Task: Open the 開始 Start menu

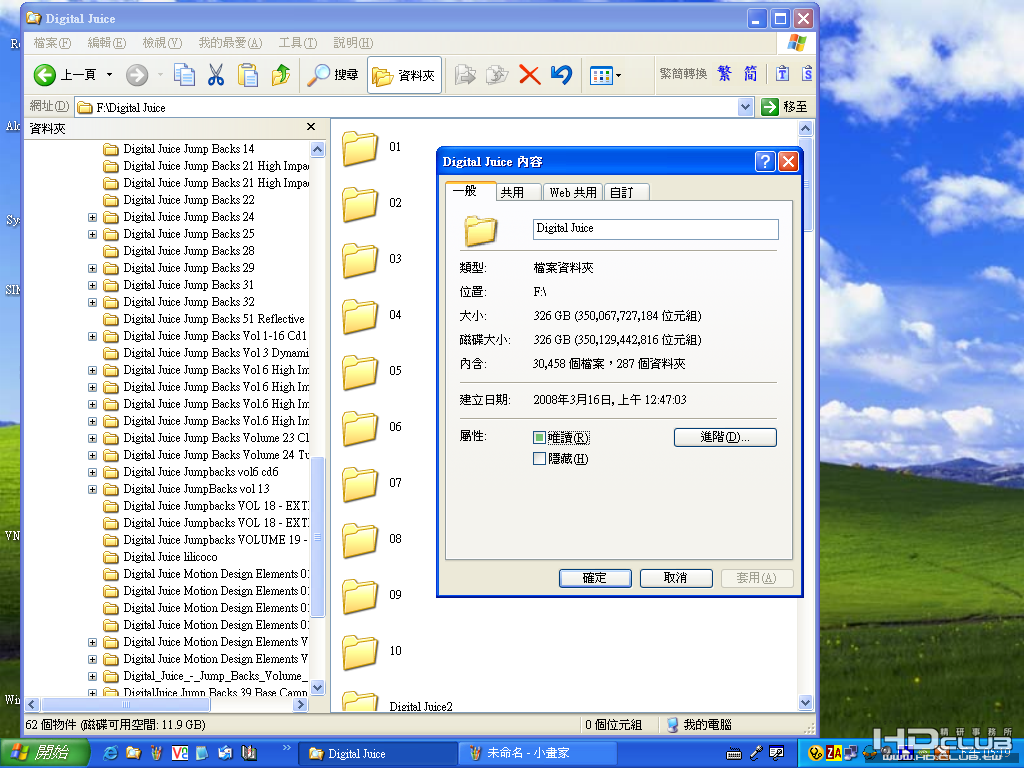Action: pyautogui.click(x=44, y=753)
